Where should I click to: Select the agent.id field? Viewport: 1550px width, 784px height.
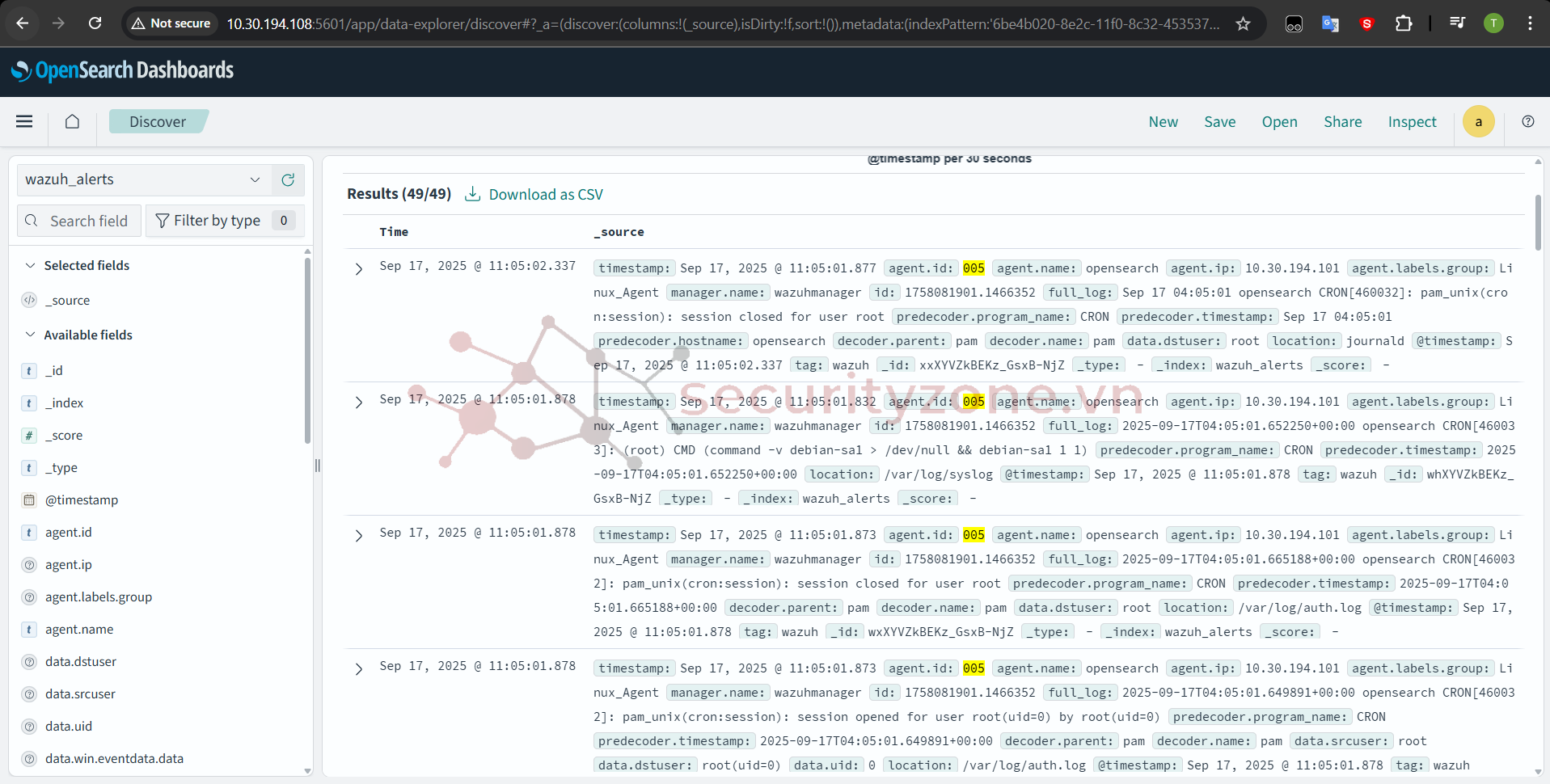coord(69,532)
